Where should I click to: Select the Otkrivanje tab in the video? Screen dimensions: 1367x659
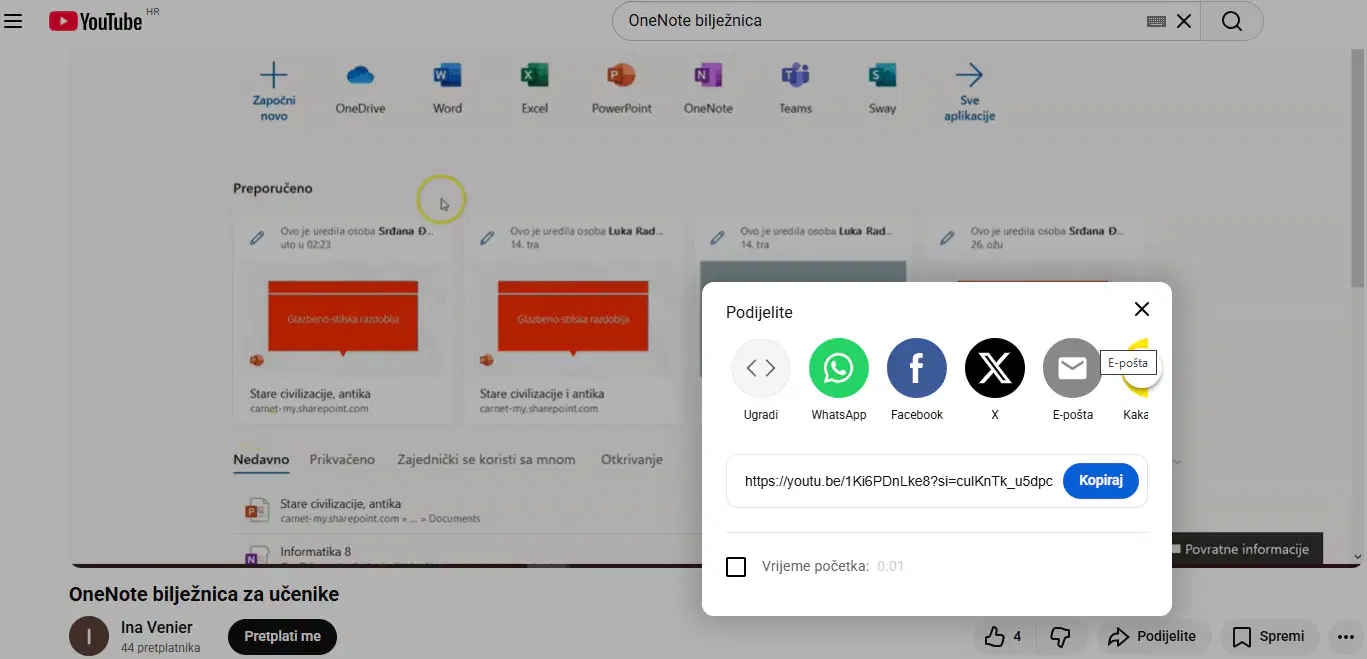(x=632, y=460)
